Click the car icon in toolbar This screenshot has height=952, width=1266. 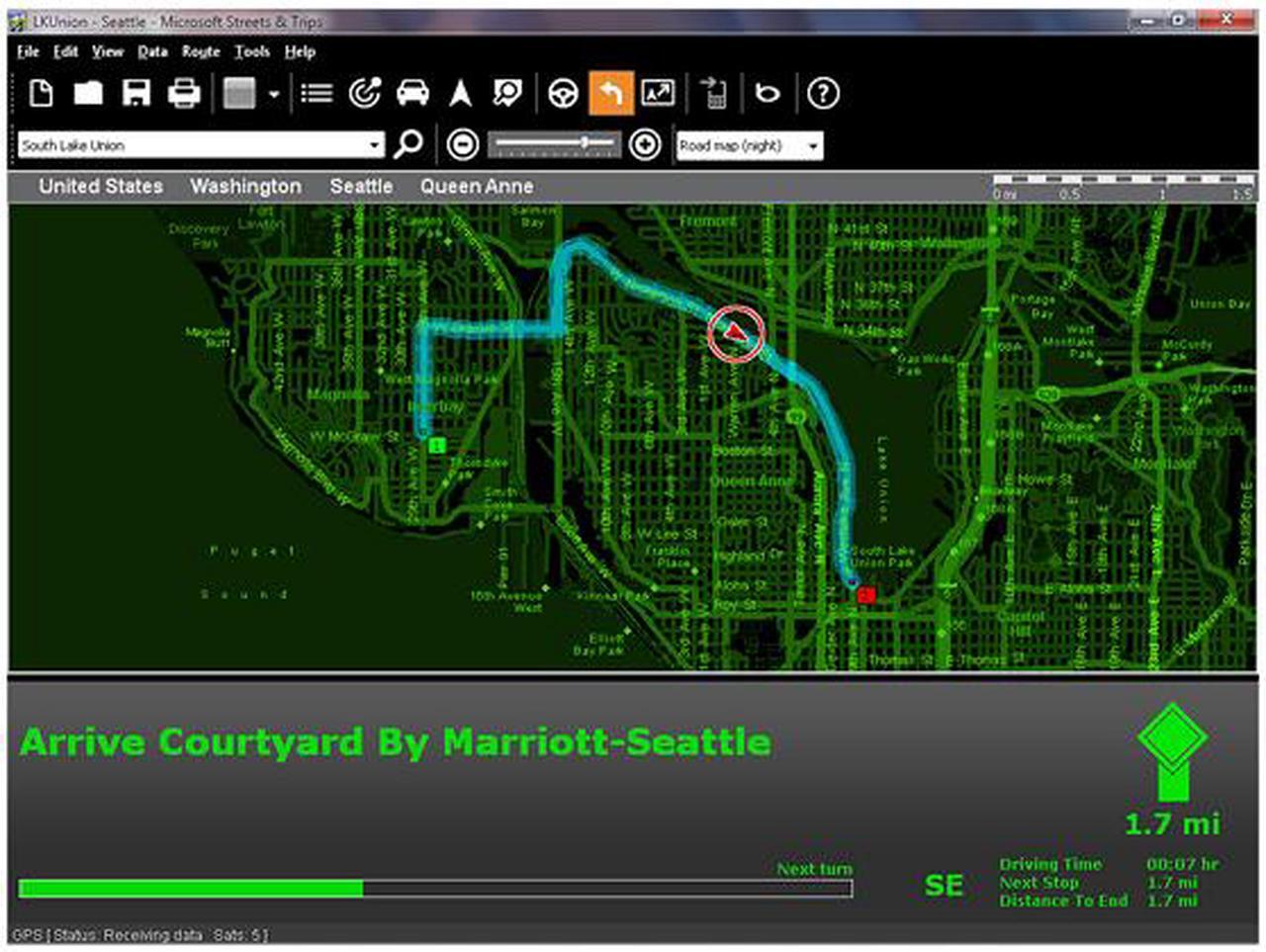(x=412, y=93)
